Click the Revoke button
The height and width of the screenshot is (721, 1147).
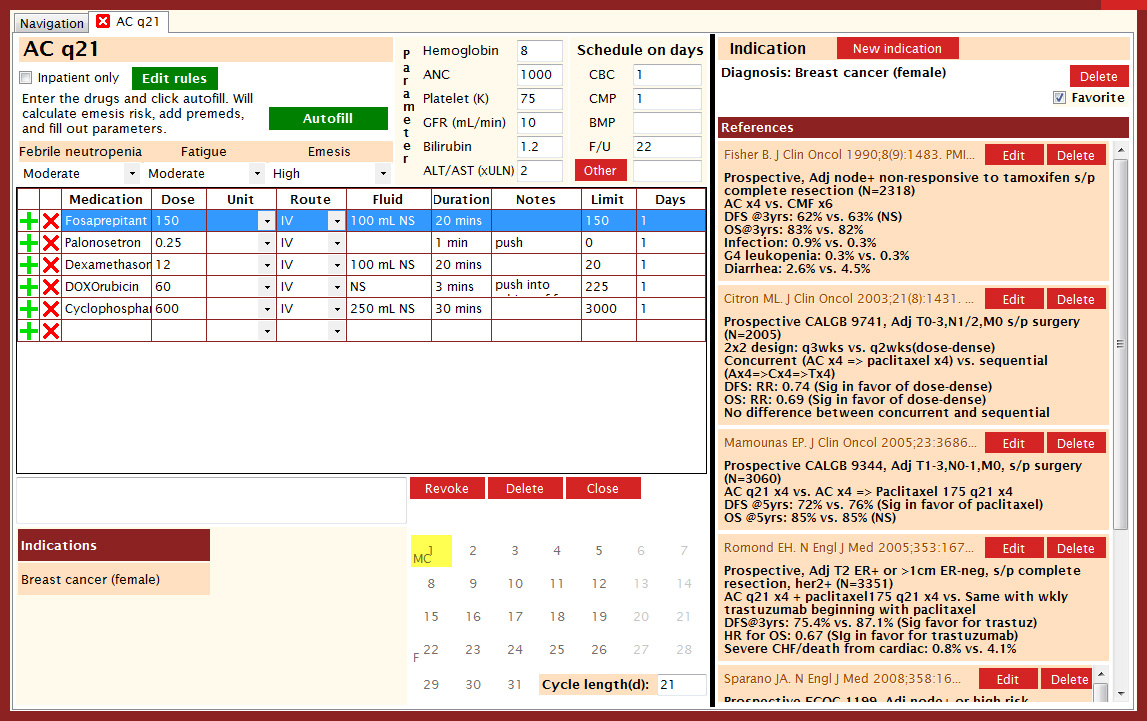(x=447, y=488)
